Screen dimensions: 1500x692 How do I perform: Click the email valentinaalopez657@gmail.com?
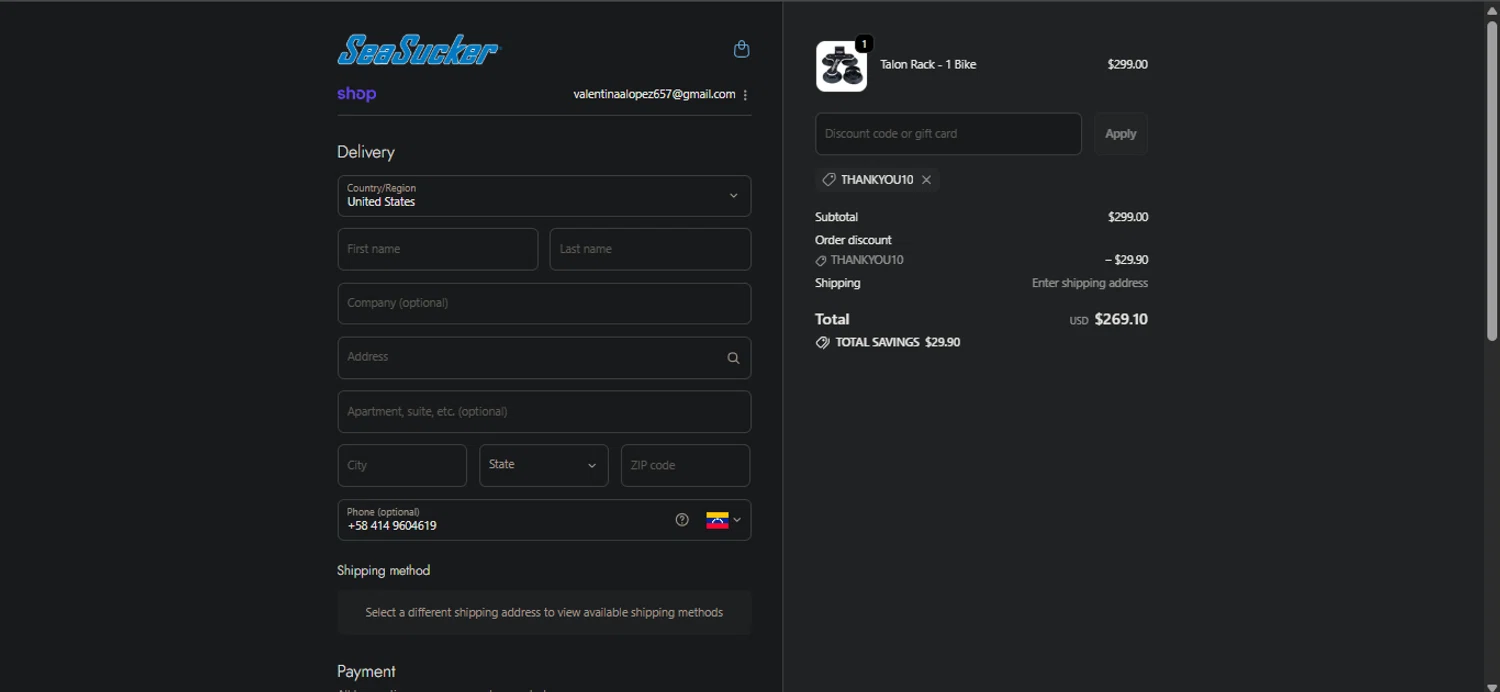(654, 94)
